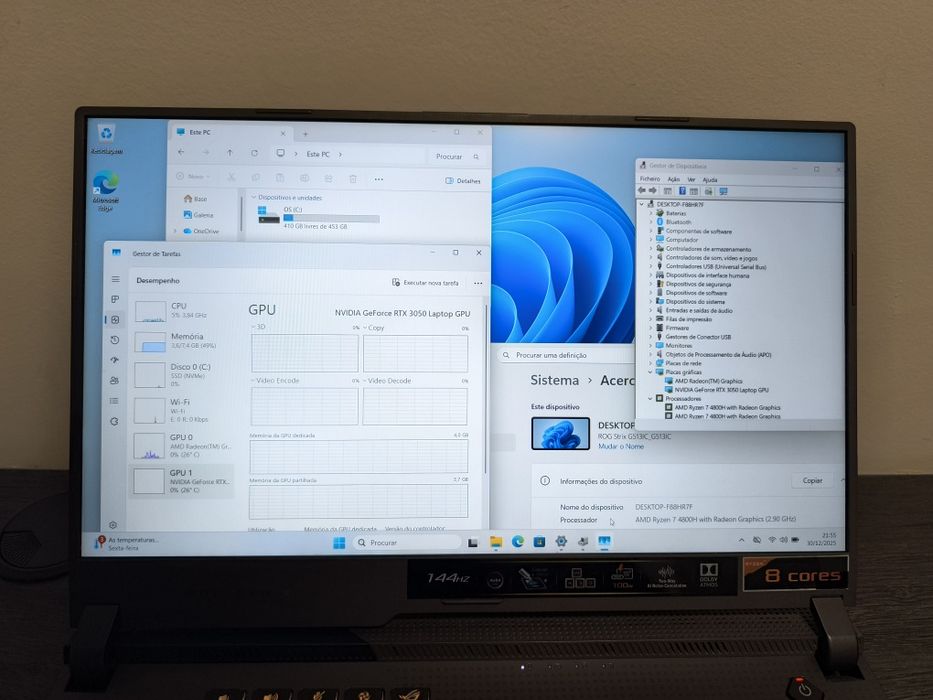This screenshot has width=933, height=700.
Task: Open Ficheiro menu in Device Manager
Action: [650, 179]
